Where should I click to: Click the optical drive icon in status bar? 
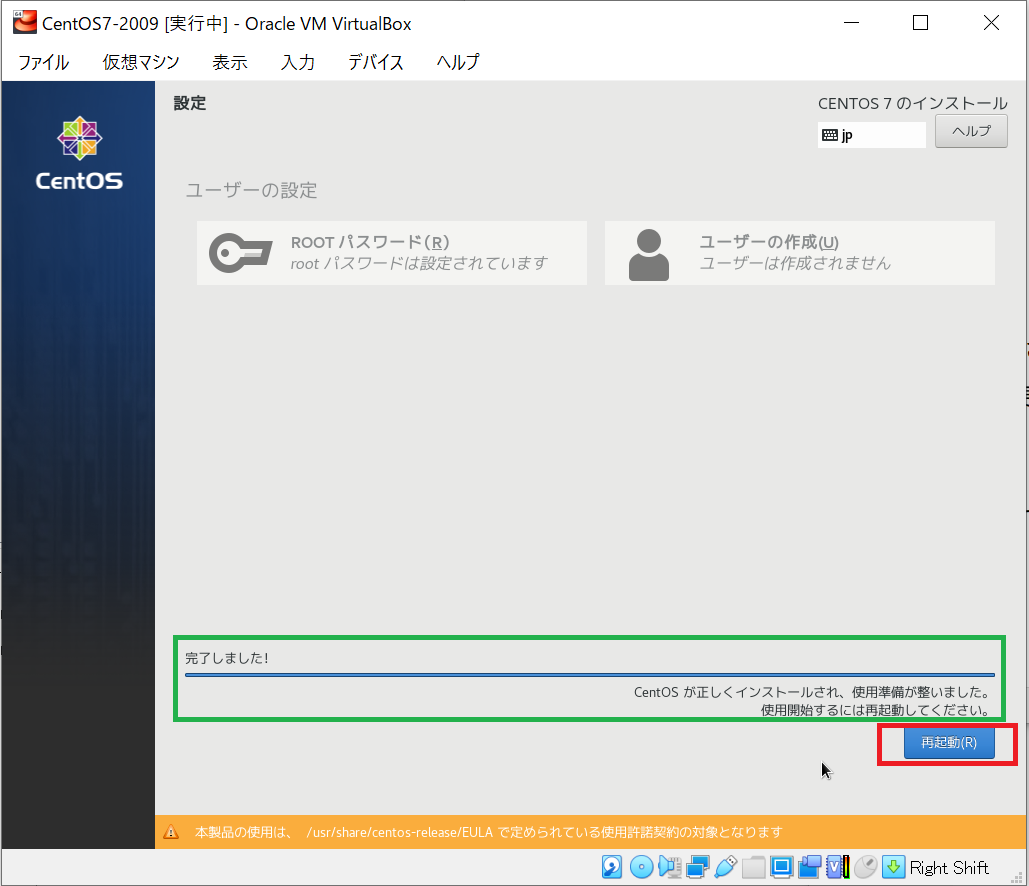[639, 867]
